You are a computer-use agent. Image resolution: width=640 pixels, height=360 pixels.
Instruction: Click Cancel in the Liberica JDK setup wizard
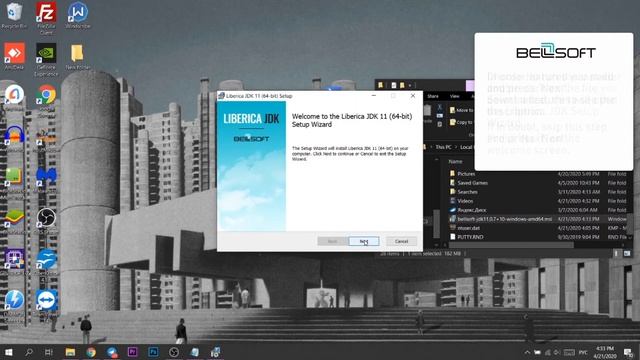coord(401,241)
